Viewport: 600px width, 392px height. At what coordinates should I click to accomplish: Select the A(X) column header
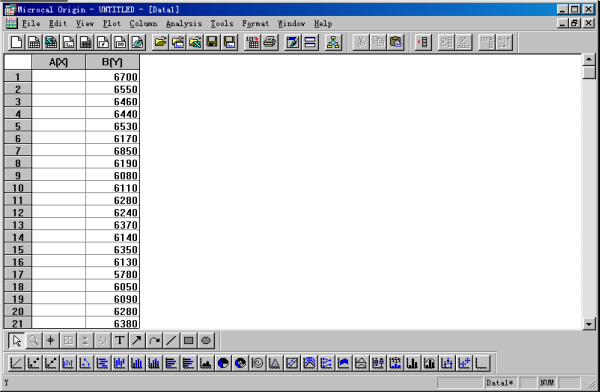tap(59, 62)
